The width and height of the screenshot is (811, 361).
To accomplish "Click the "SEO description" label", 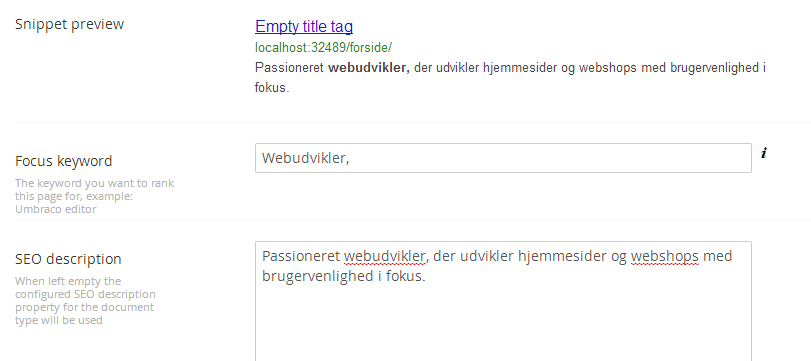I will (x=68, y=259).
